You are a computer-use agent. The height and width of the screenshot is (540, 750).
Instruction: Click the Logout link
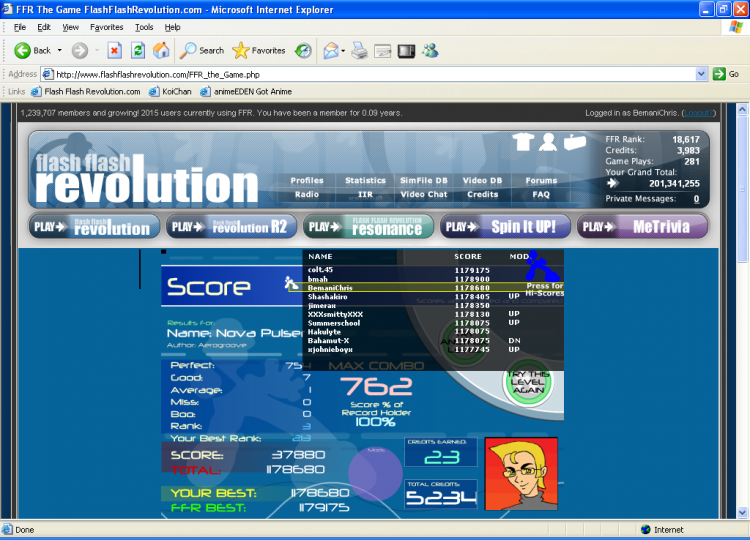click(x=698, y=113)
